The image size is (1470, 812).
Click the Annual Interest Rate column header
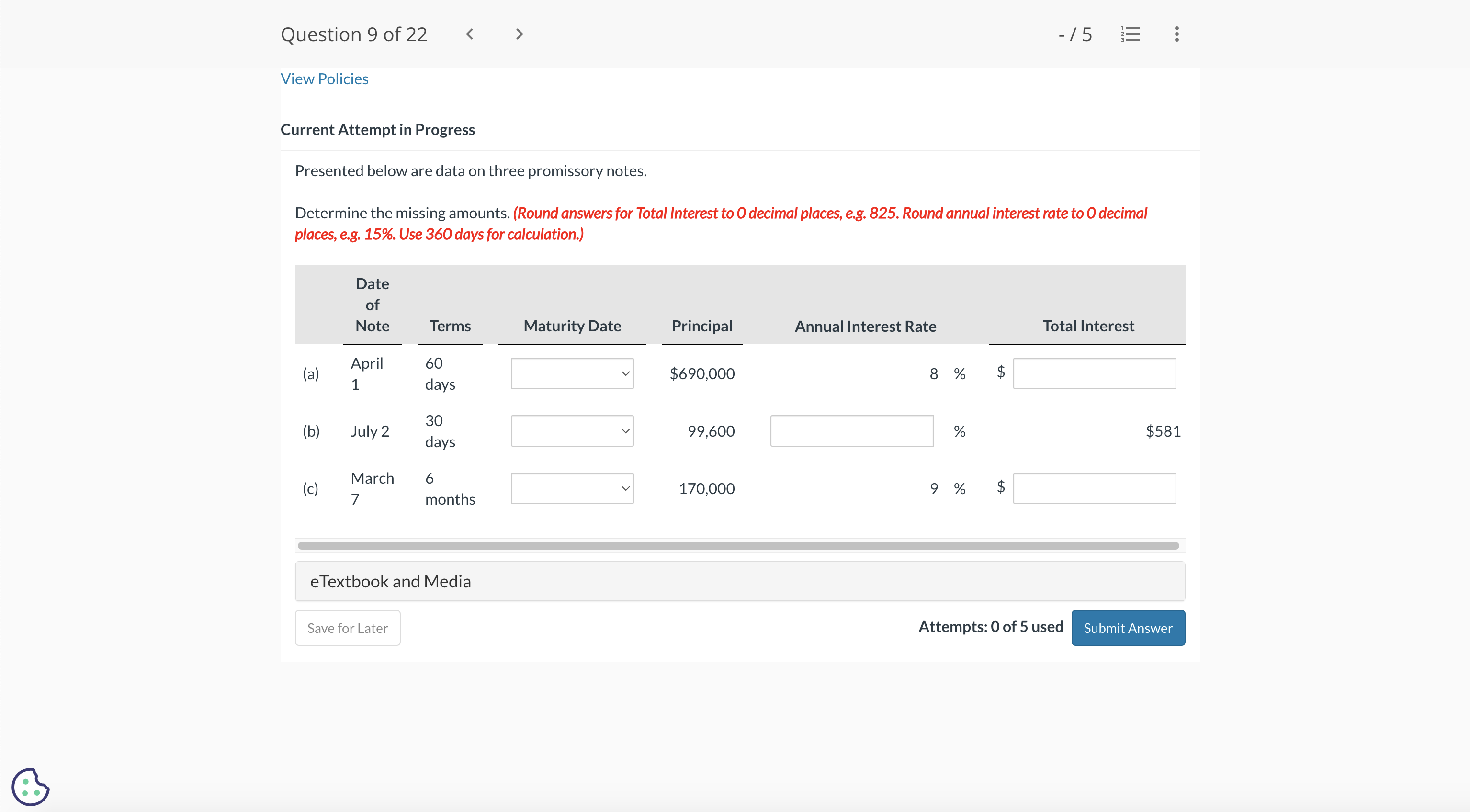(x=865, y=327)
